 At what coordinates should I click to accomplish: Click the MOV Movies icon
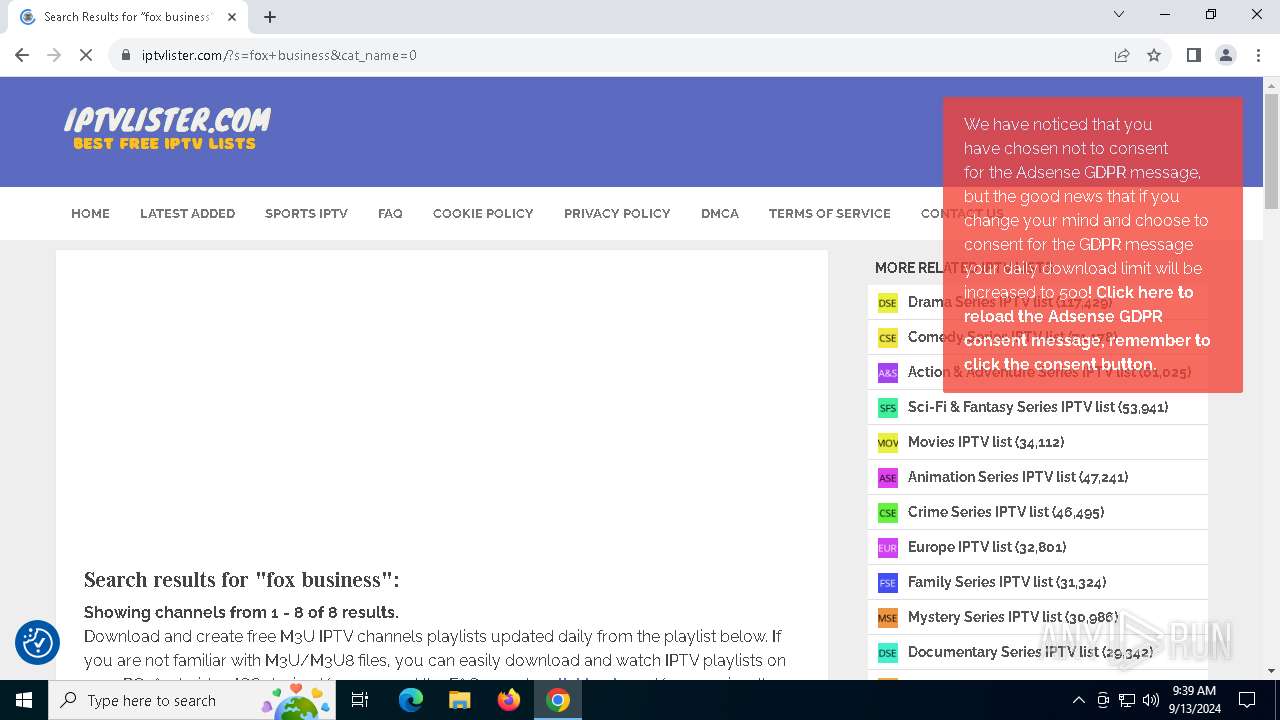point(887,443)
